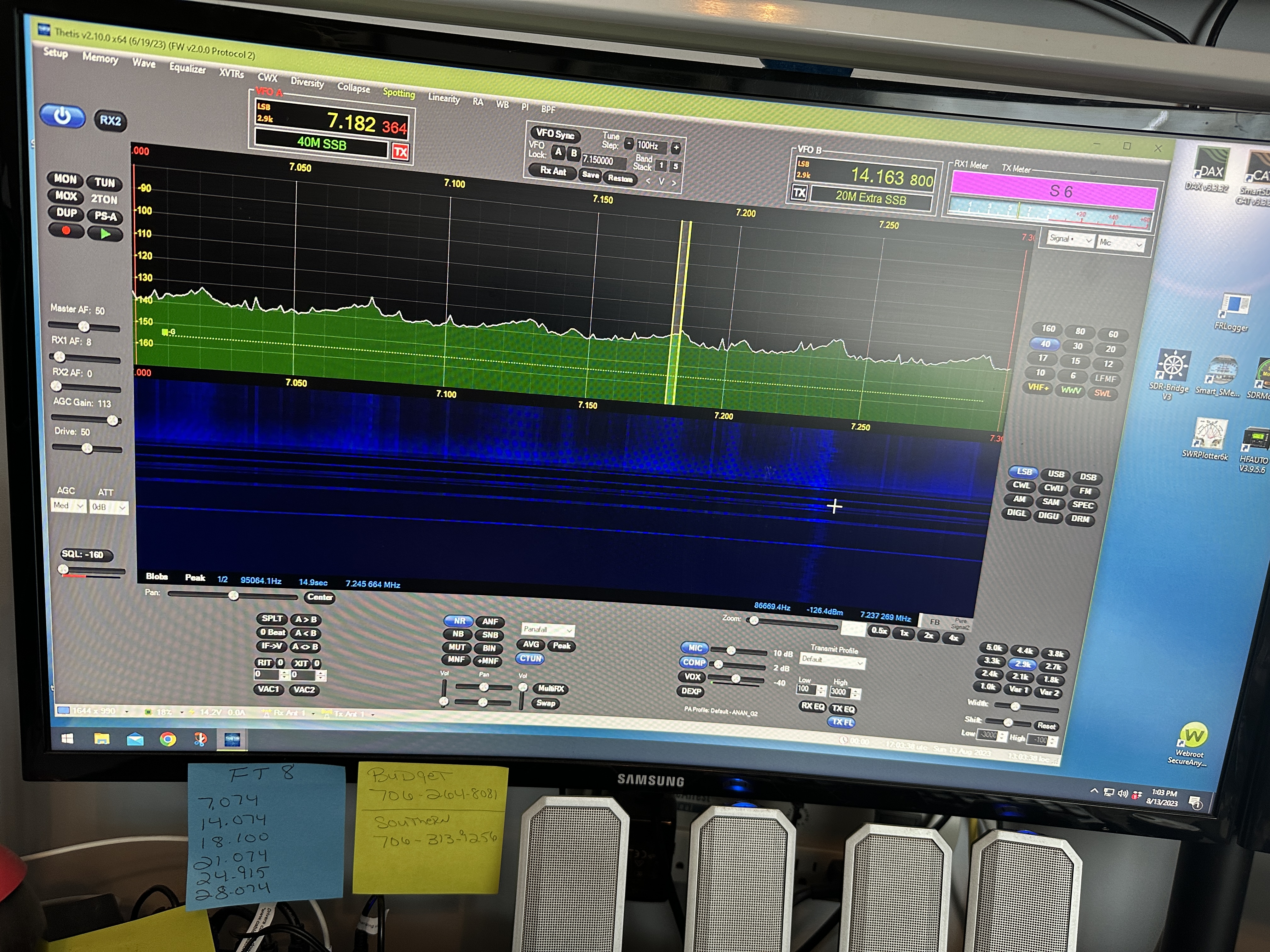Click the SPLT split button
1270x952 pixels.
coord(272,619)
